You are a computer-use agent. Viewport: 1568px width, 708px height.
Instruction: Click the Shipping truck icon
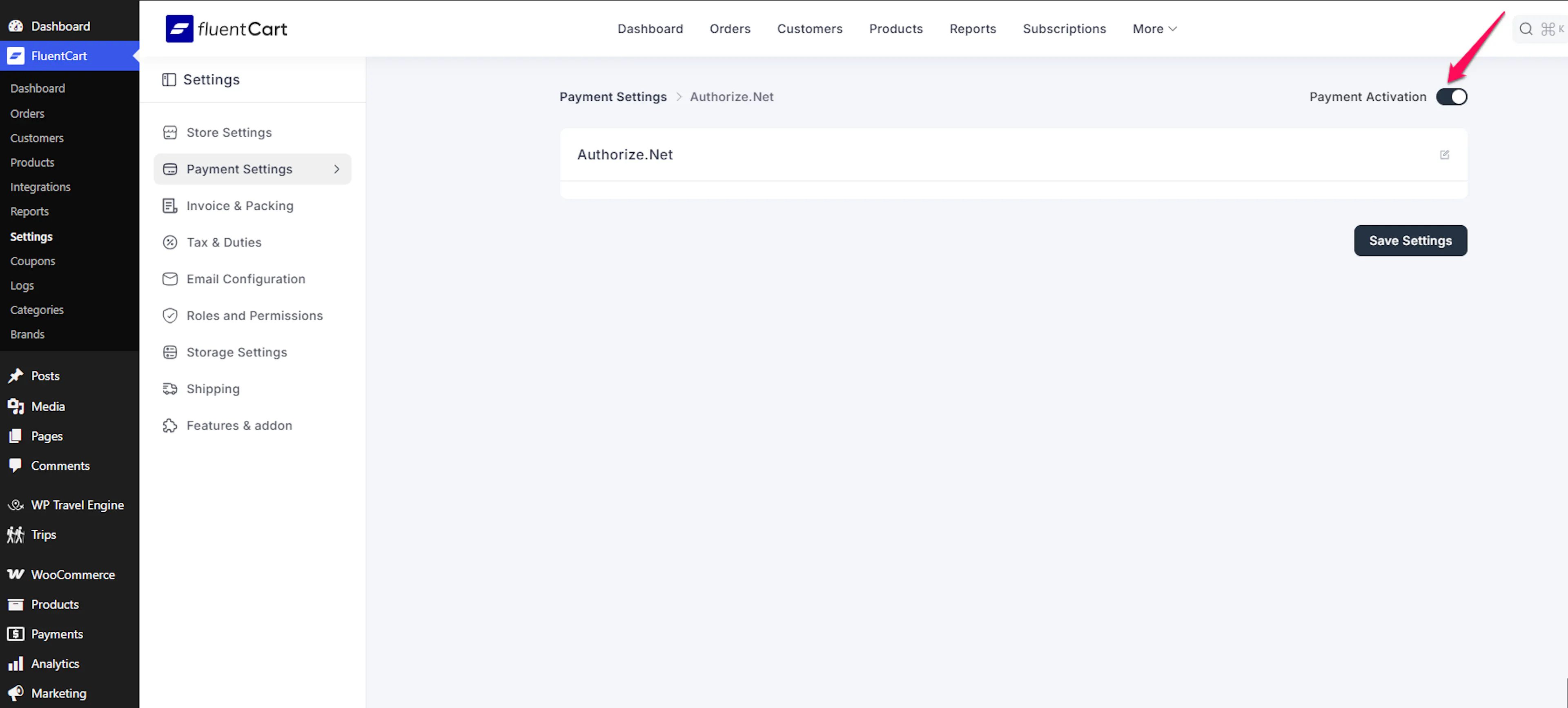point(170,388)
